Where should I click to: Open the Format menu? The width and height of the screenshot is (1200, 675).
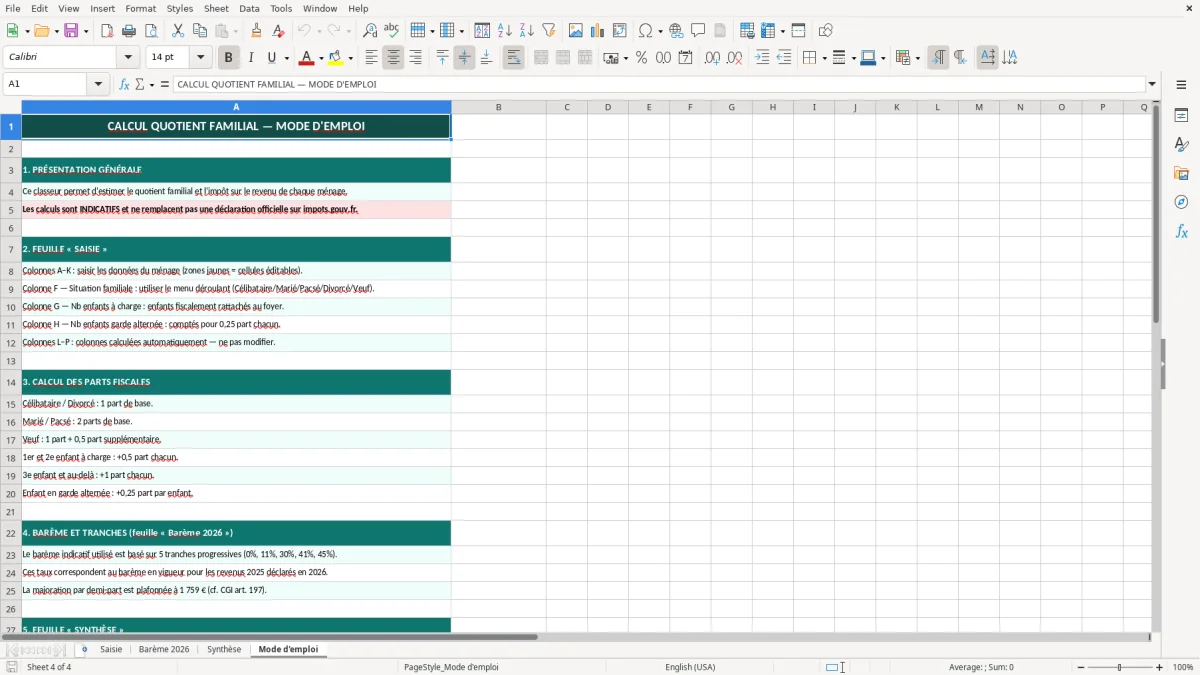tap(140, 8)
